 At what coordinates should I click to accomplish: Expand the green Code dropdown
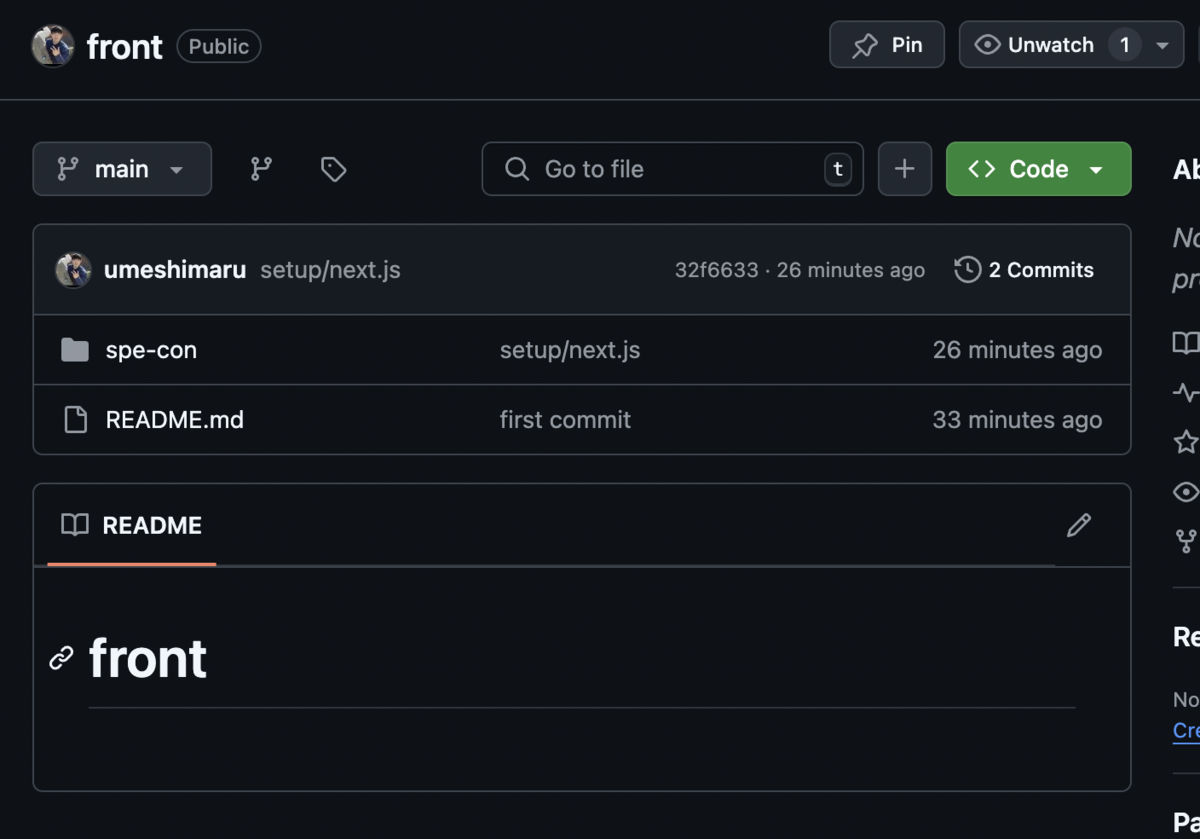(x=1038, y=169)
